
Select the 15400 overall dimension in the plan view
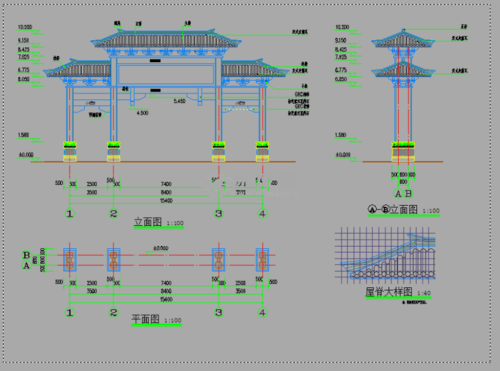[x=166, y=299]
